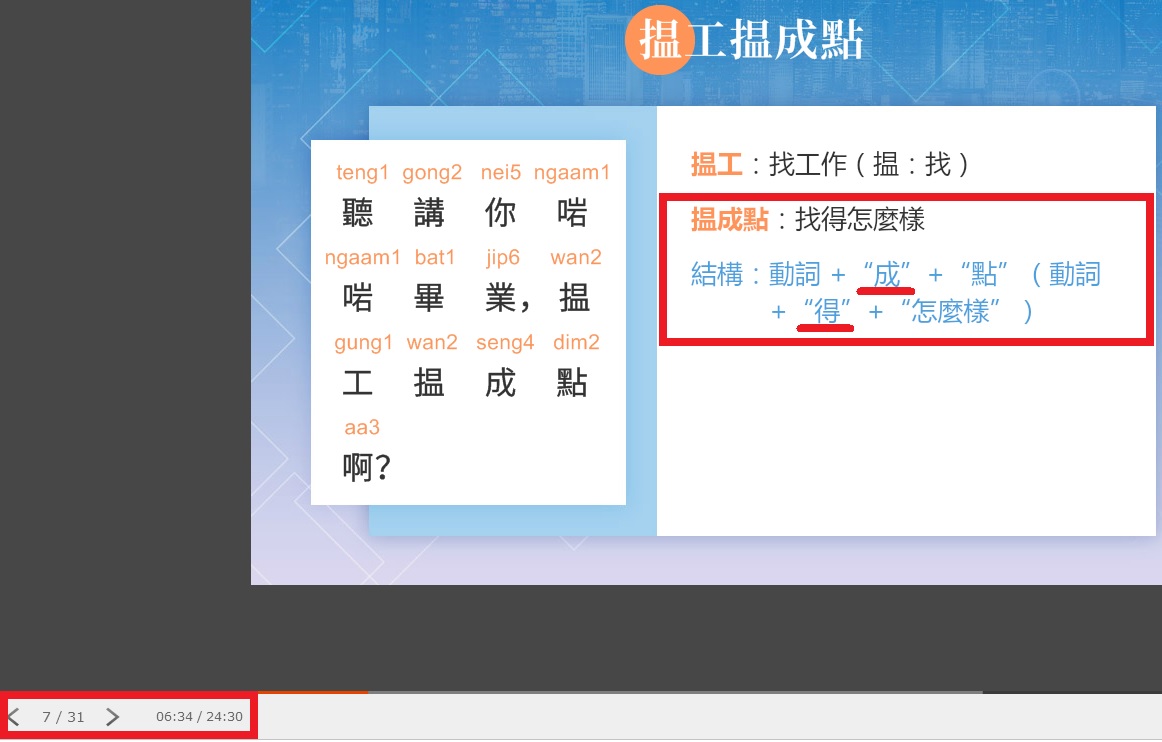Click the character 畢 under bat1
The height and width of the screenshot is (742, 1162).
pos(429,298)
